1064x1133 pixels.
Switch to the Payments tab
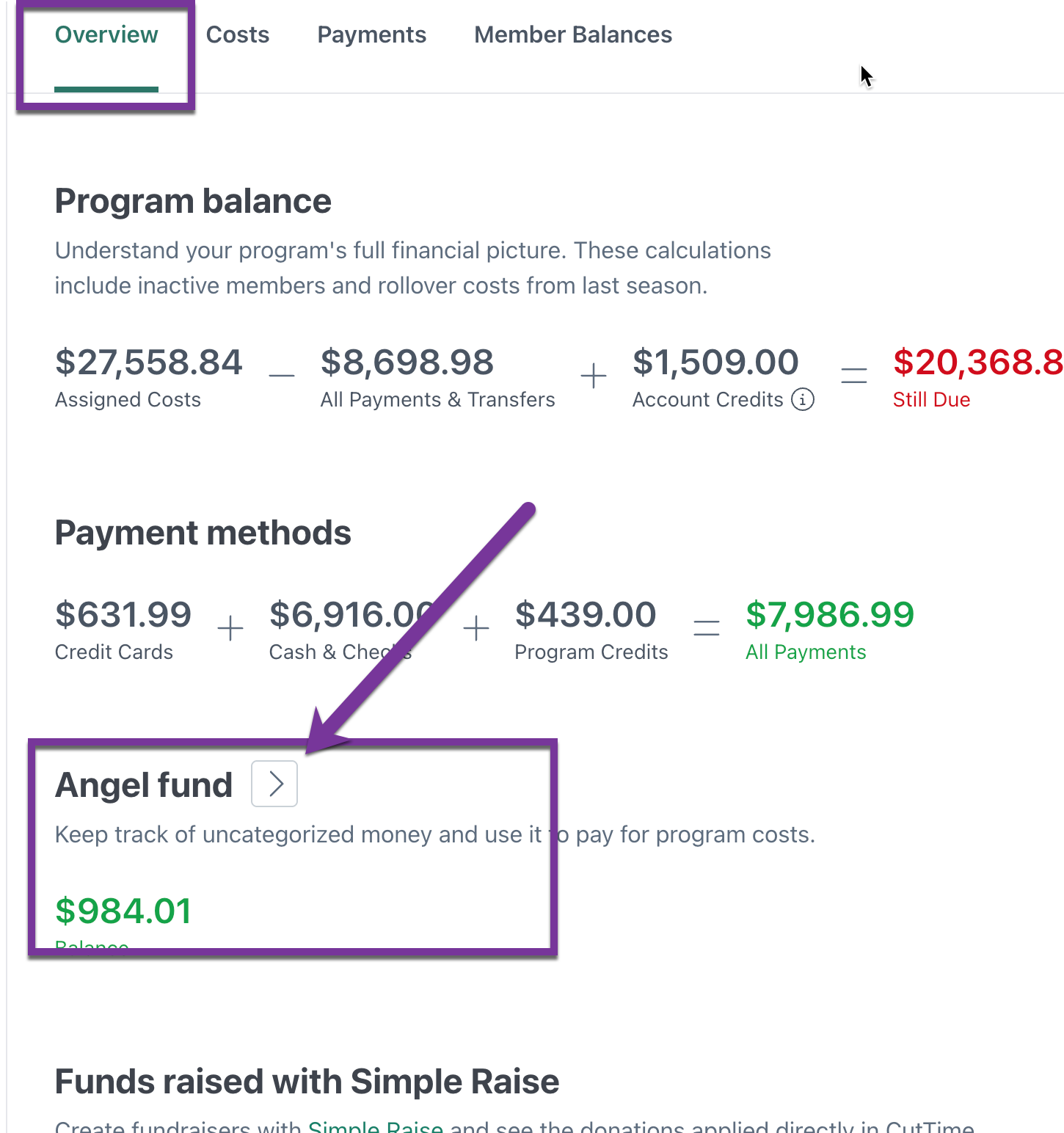pos(371,34)
